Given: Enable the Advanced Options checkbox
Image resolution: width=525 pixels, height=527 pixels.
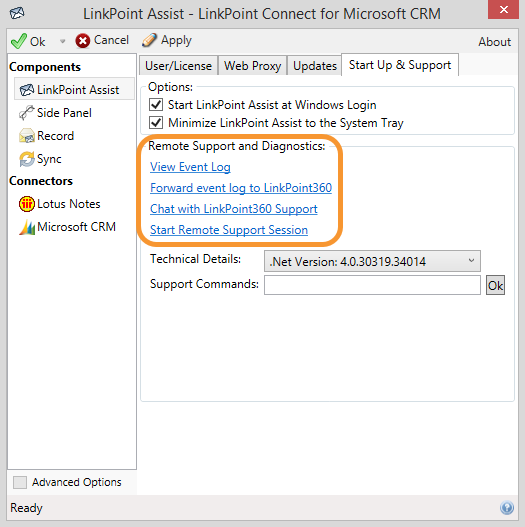Looking at the screenshot, I should [20, 482].
